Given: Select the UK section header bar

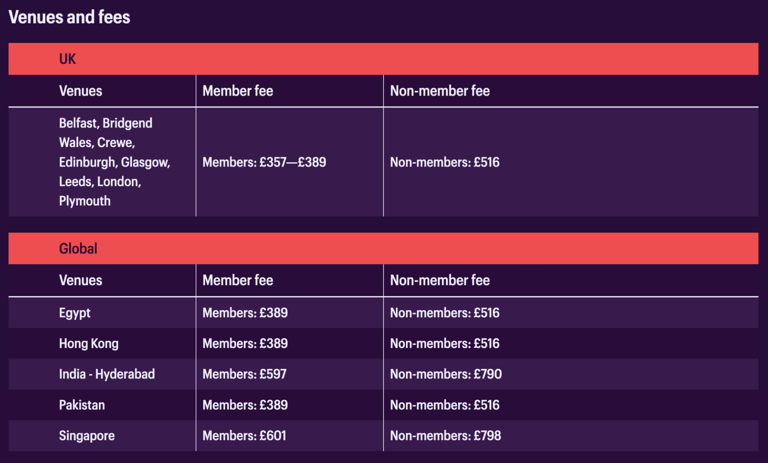Looking at the screenshot, I should click(383, 59).
